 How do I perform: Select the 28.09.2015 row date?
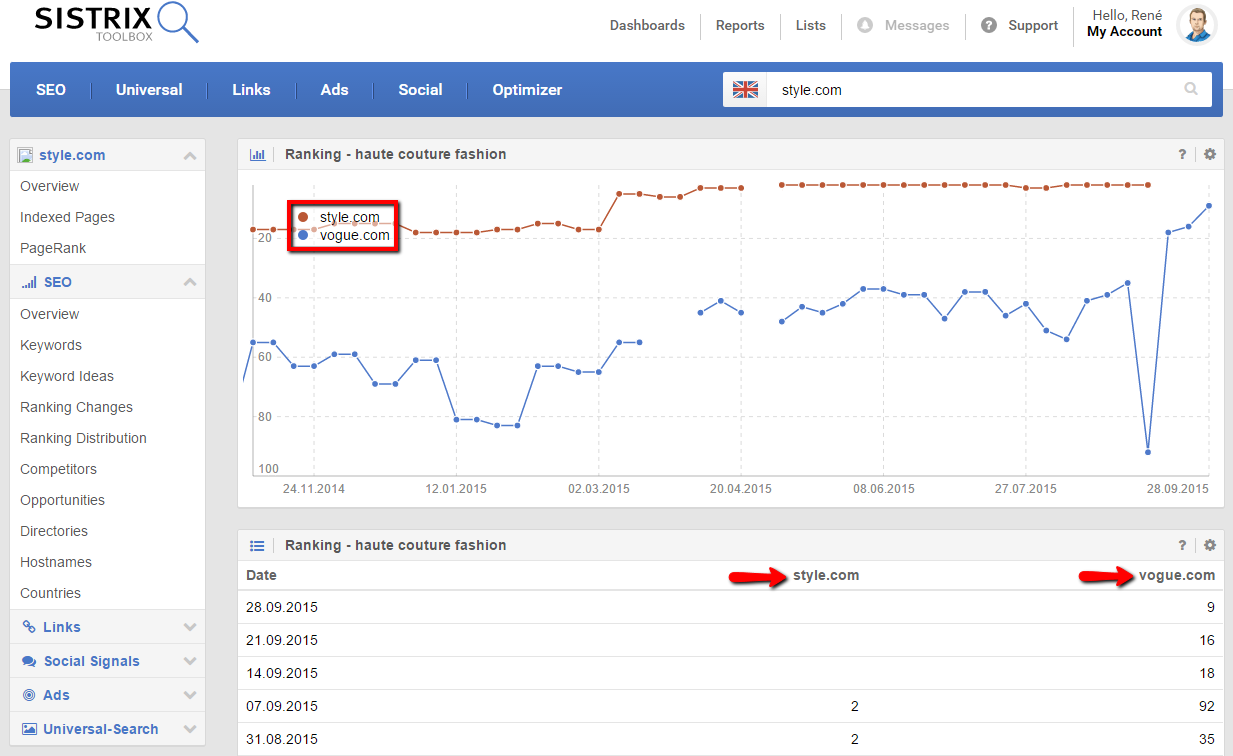click(282, 607)
